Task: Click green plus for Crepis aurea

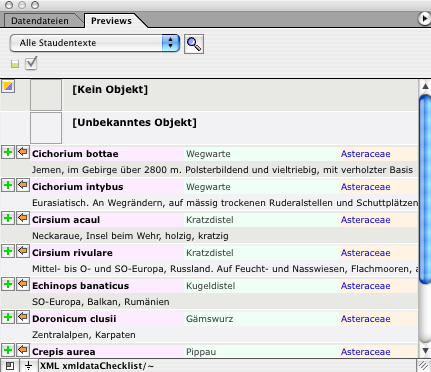Action: coord(8,350)
